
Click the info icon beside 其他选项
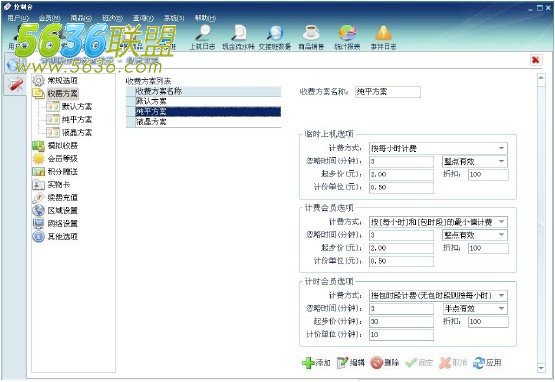38,236
